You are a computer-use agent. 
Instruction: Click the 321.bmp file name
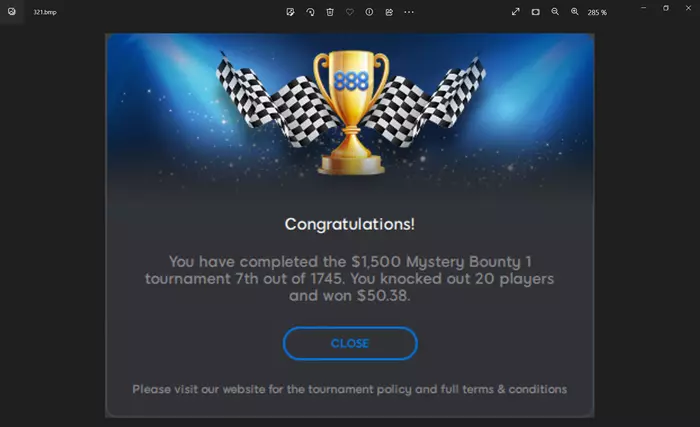(x=45, y=12)
